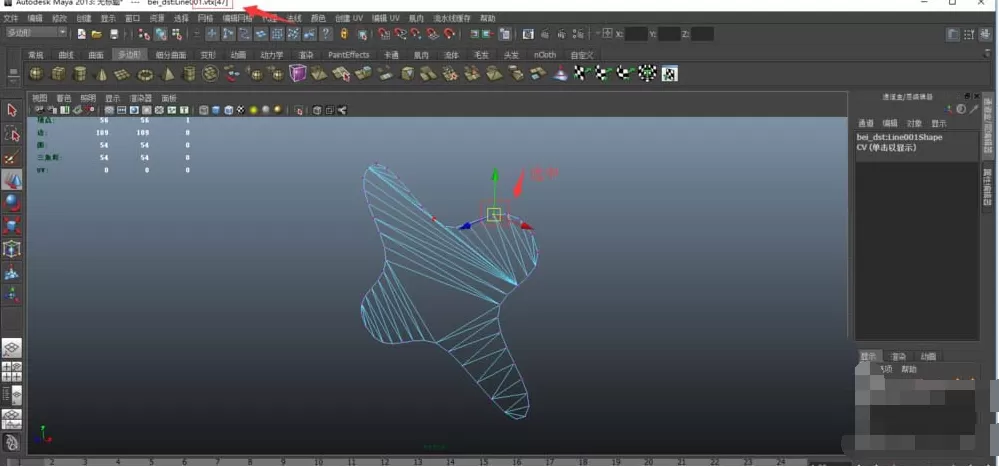Click the X coordinate input field
This screenshot has height=467, width=999.
(635, 34)
